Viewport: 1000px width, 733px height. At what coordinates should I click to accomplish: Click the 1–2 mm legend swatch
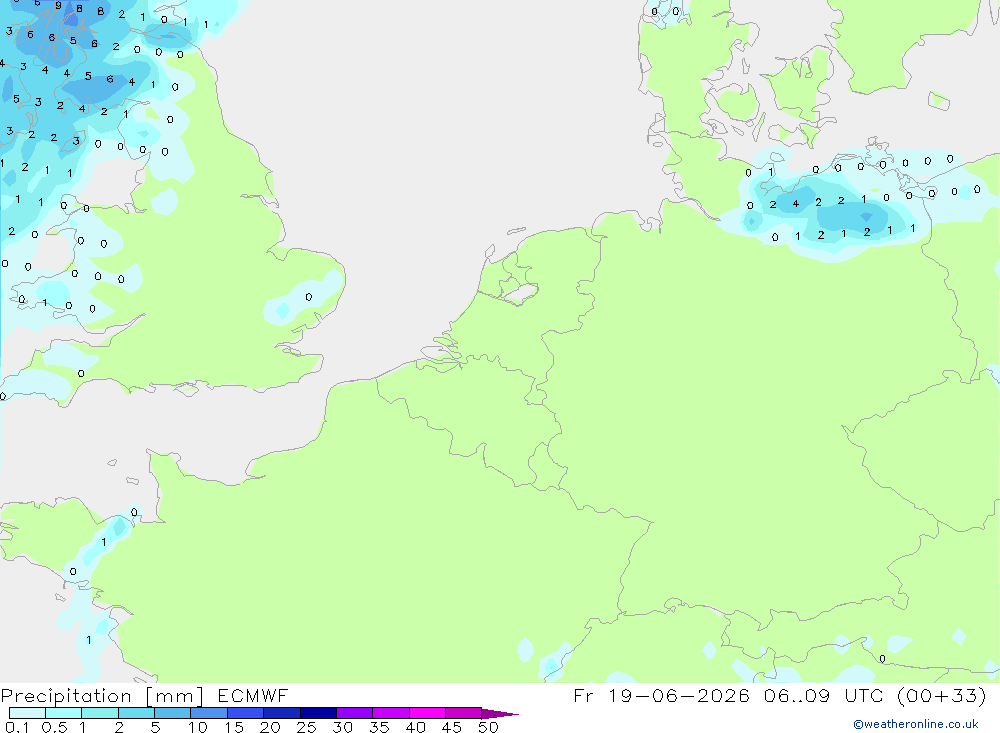click(x=100, y=713)
